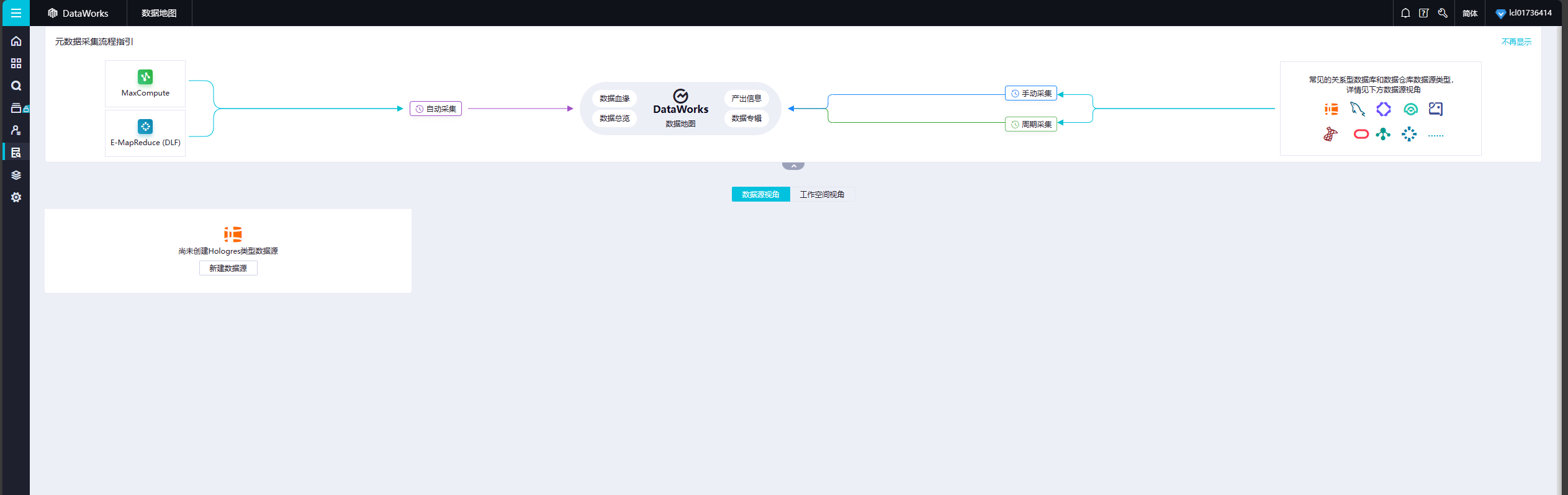
Task: Click the MySQL dolphin icon
Action: pos(1358,109)
